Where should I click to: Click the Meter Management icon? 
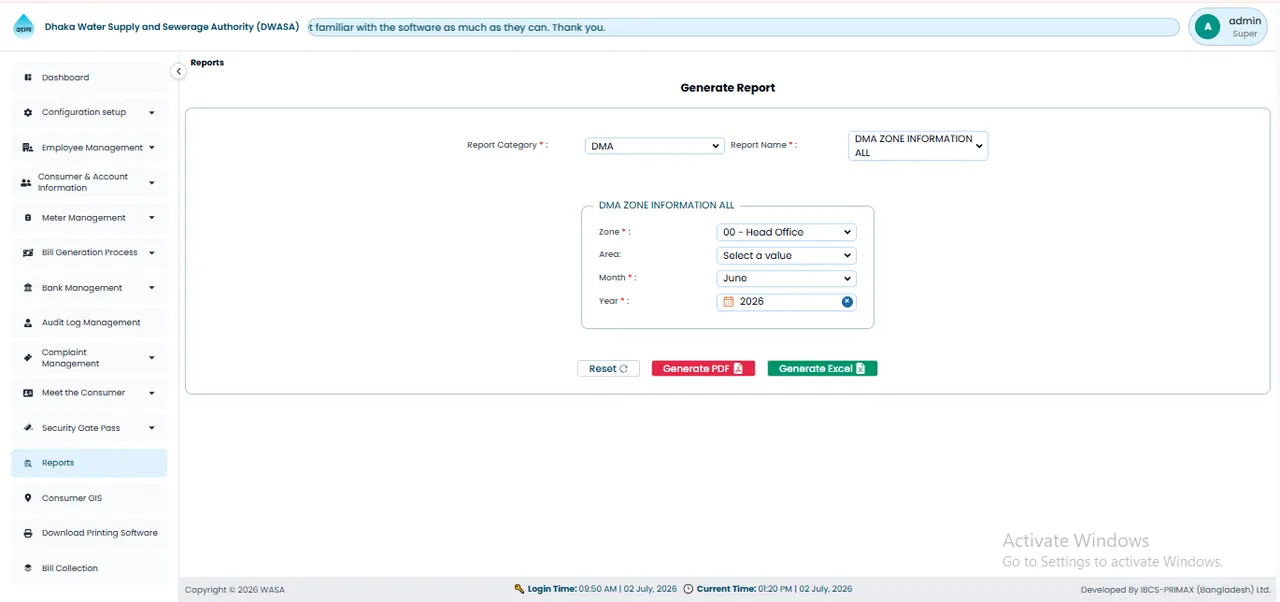coord(28,218)
